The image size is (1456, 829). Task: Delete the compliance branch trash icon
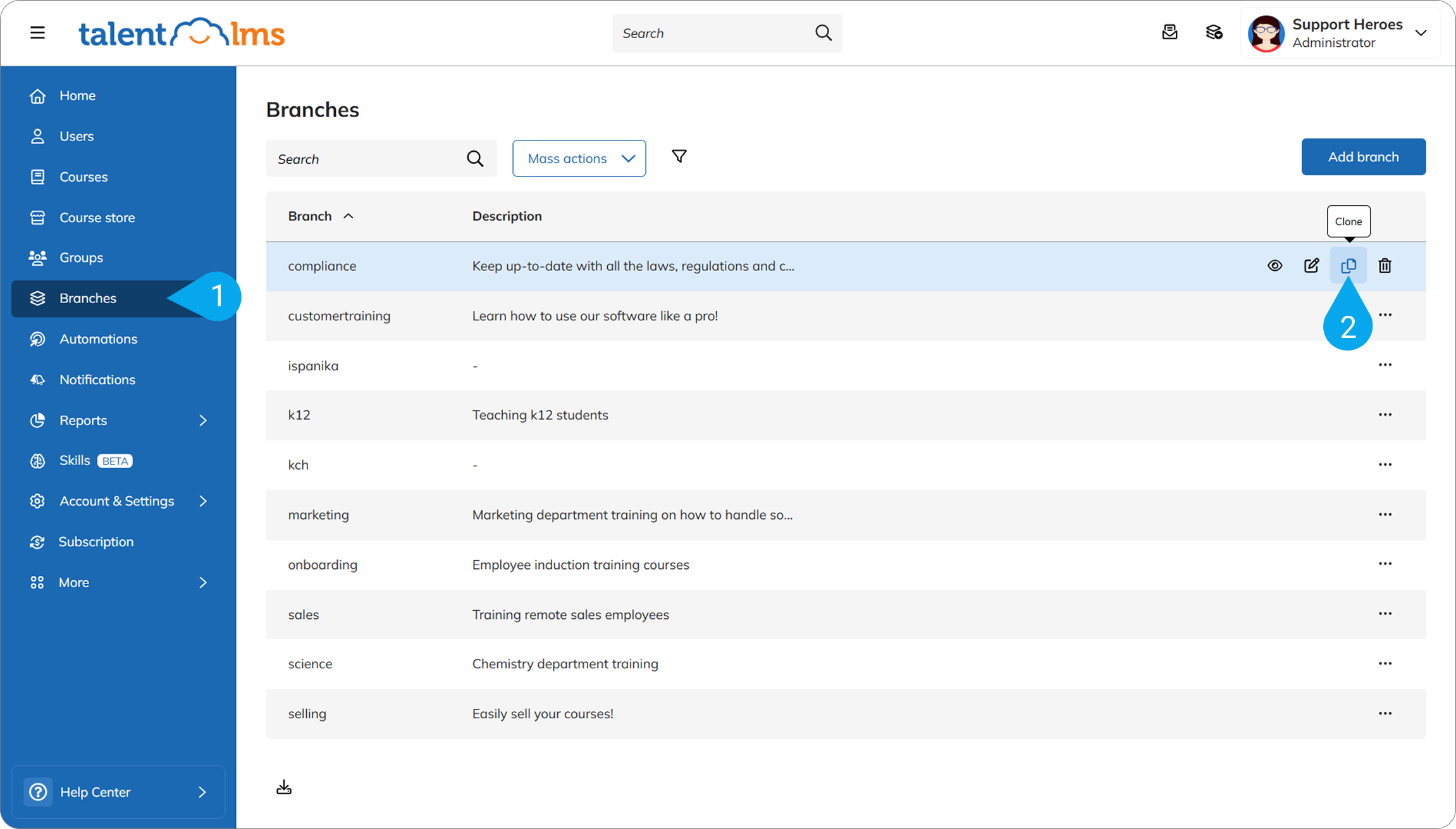point(1385,266)
